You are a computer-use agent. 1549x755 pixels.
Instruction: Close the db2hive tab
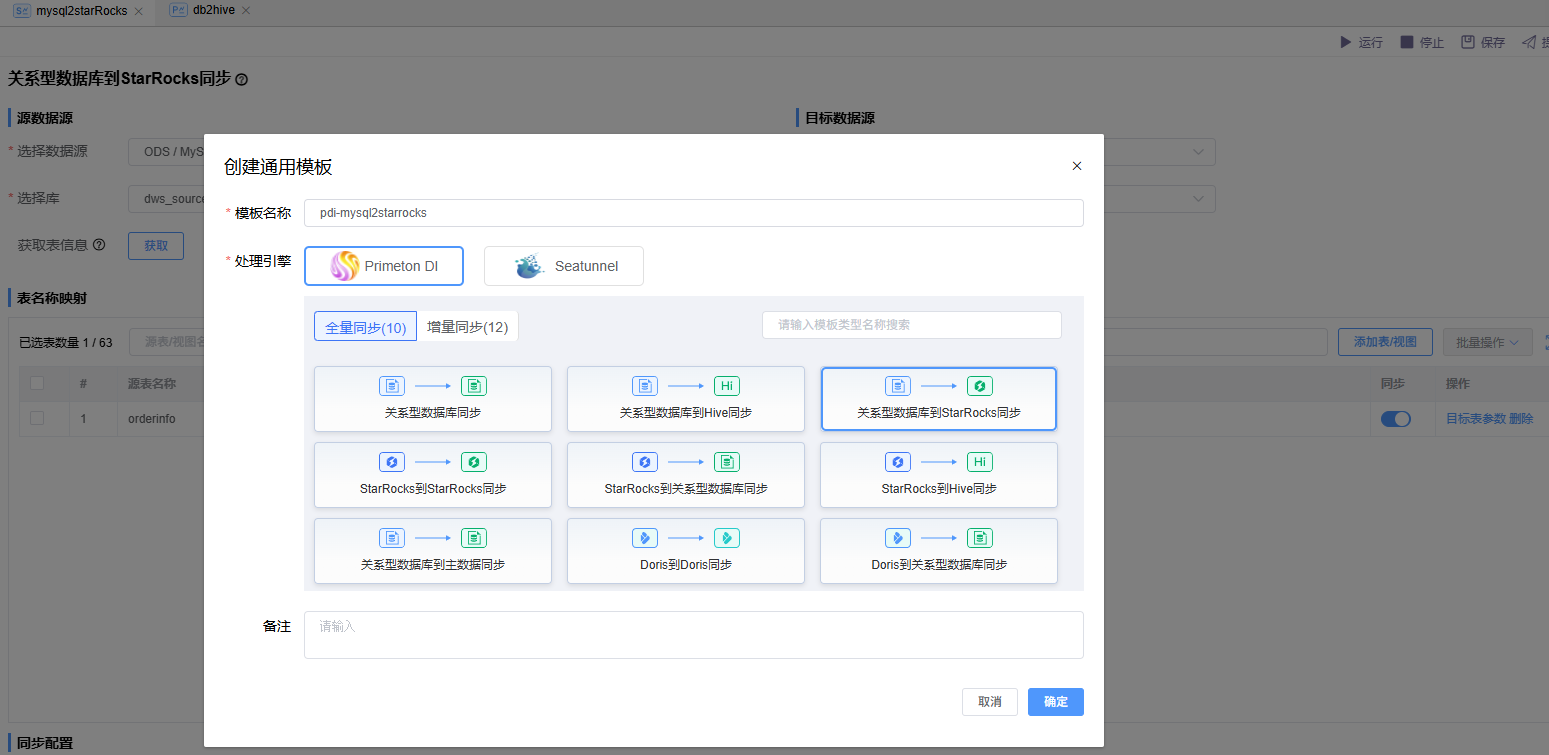click(x=246, y=11)
